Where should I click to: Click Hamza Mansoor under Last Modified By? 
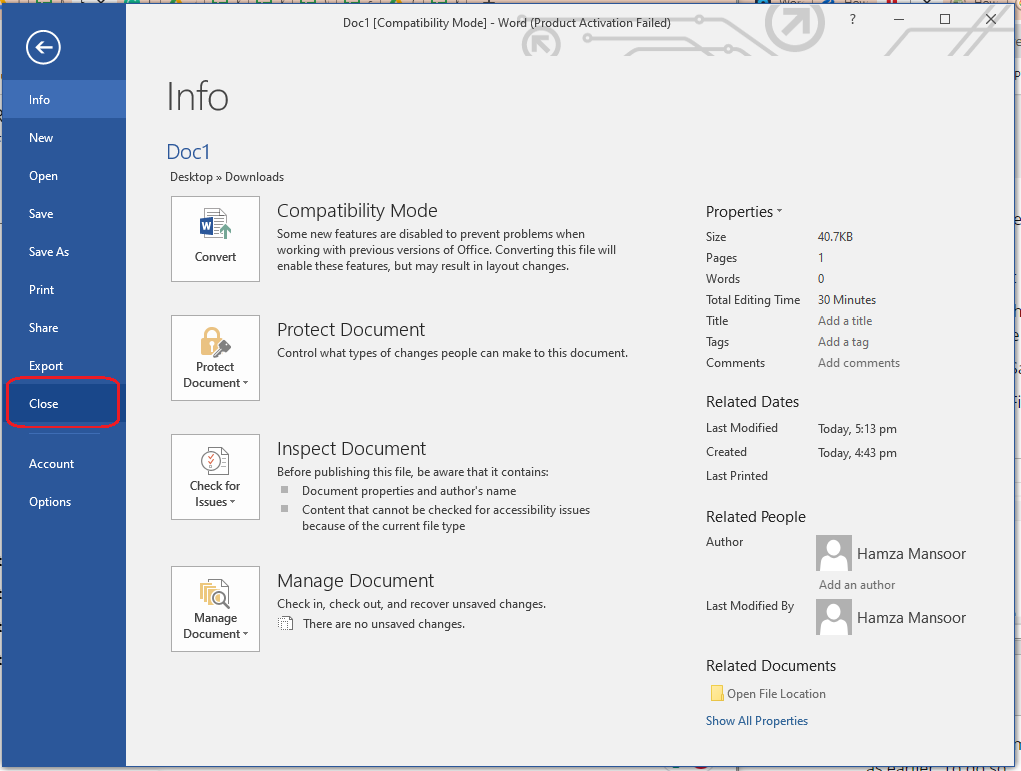click(911, 617)
